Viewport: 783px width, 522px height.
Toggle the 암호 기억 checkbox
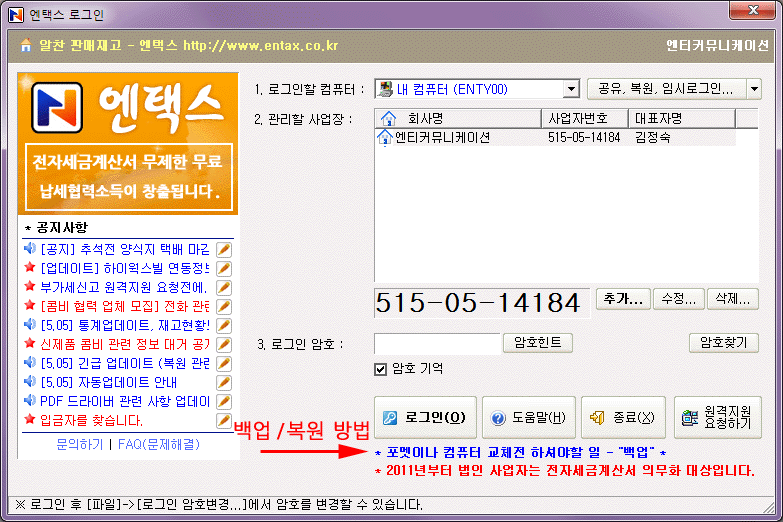pos(381,369)
